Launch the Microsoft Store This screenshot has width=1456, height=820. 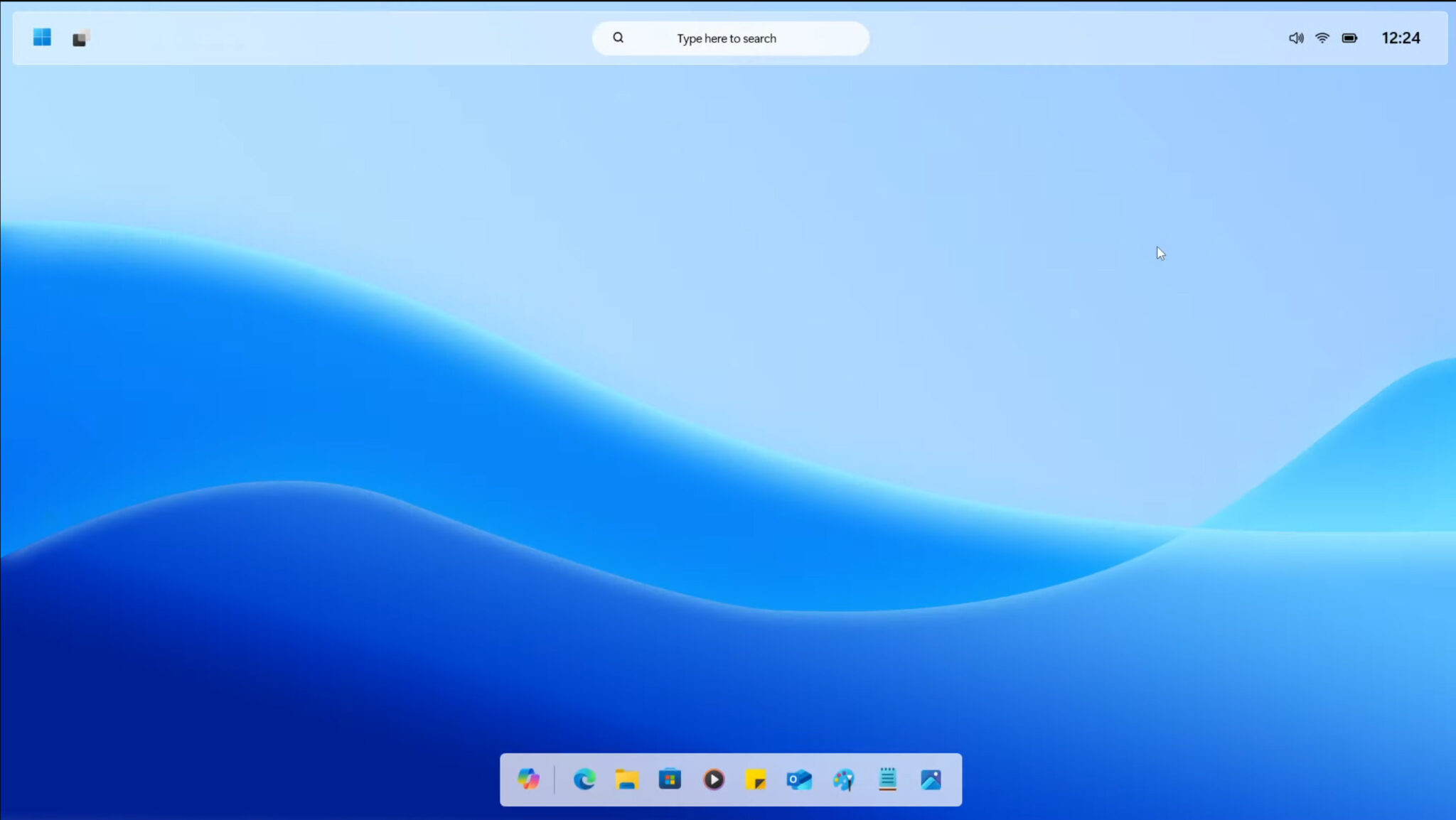[x=670, y=779]
